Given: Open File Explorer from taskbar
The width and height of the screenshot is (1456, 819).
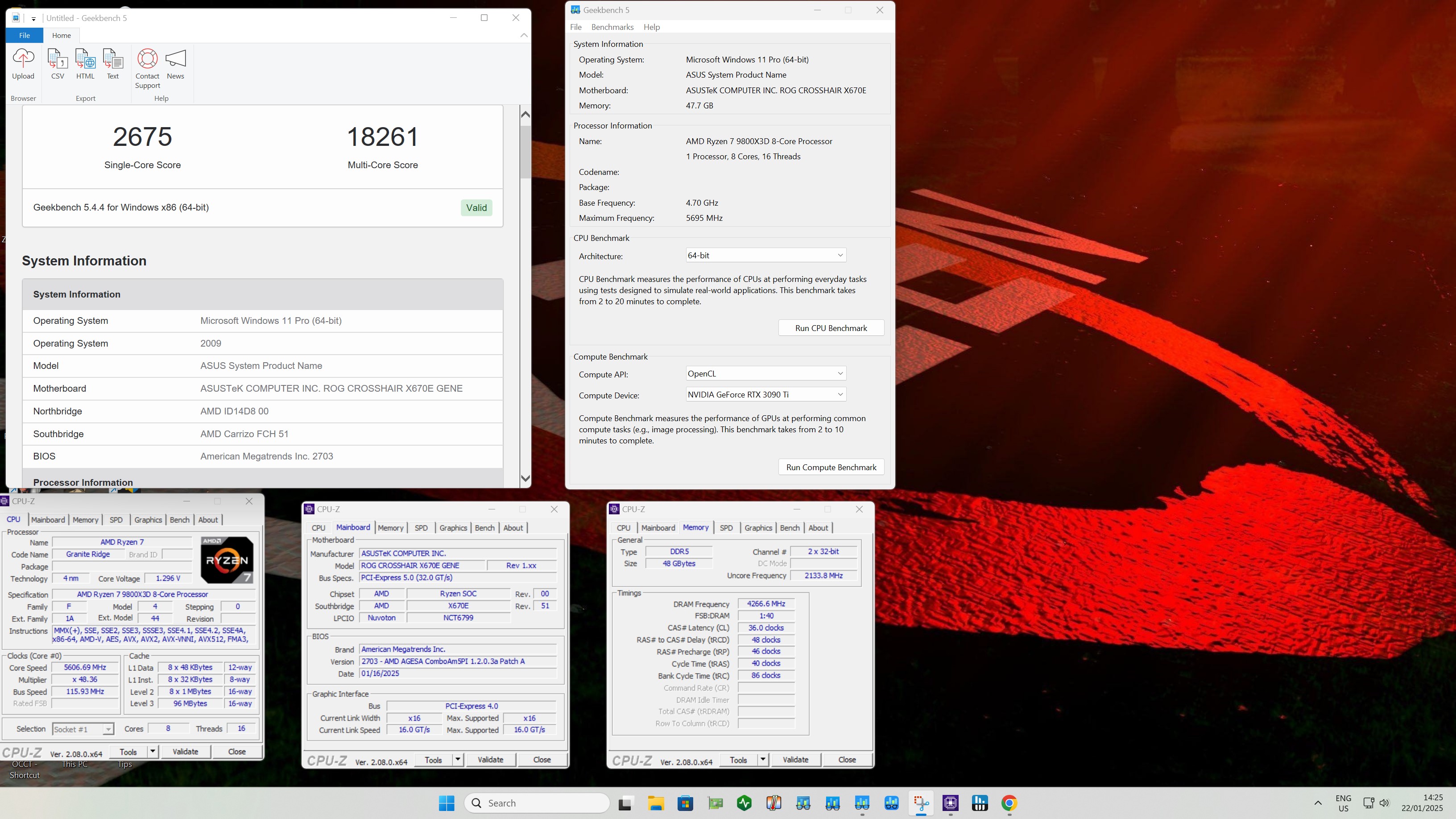Looking at the screenshot, I should [x=656, y=803].
